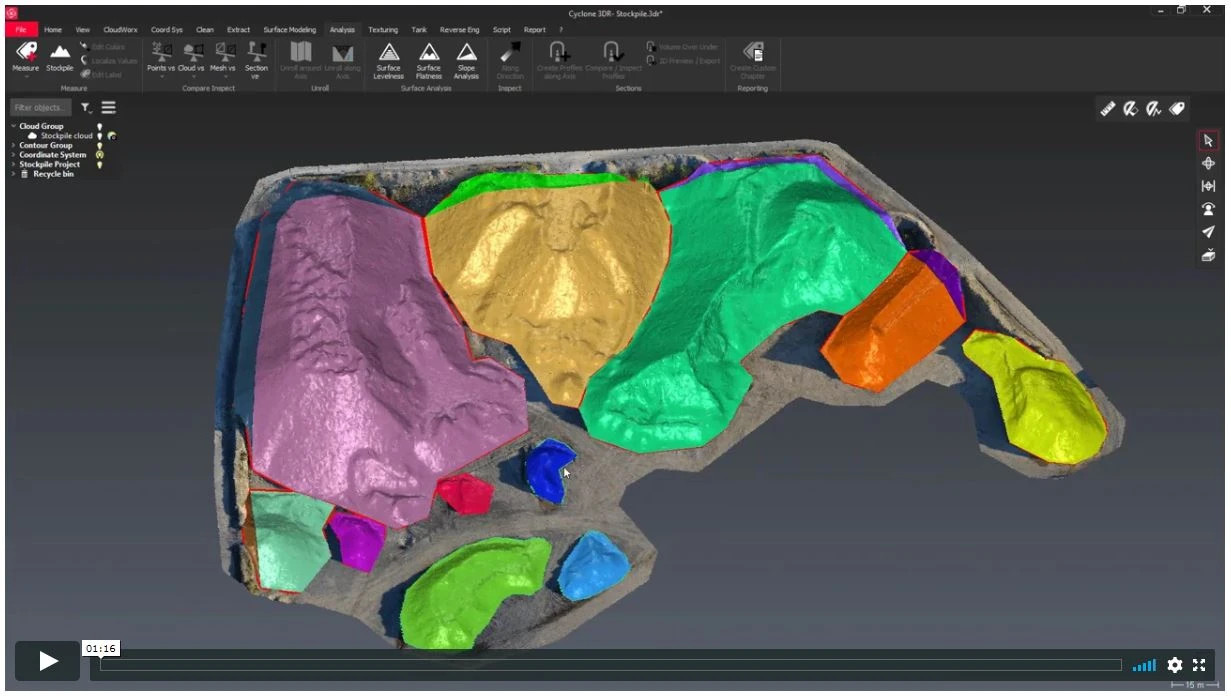1231x696 pixels.
Task: Type in the Filter objects field
Action: point(41,107)
